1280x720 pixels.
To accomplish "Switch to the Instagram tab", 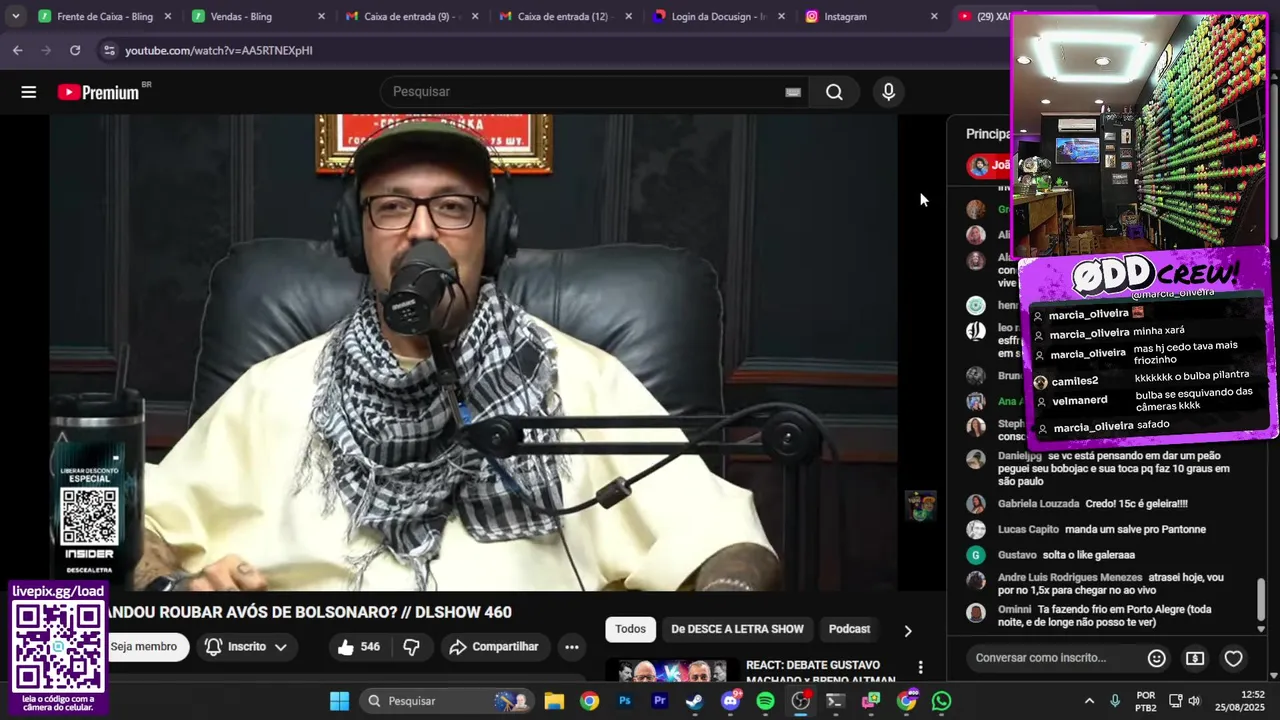I will 872,16.
